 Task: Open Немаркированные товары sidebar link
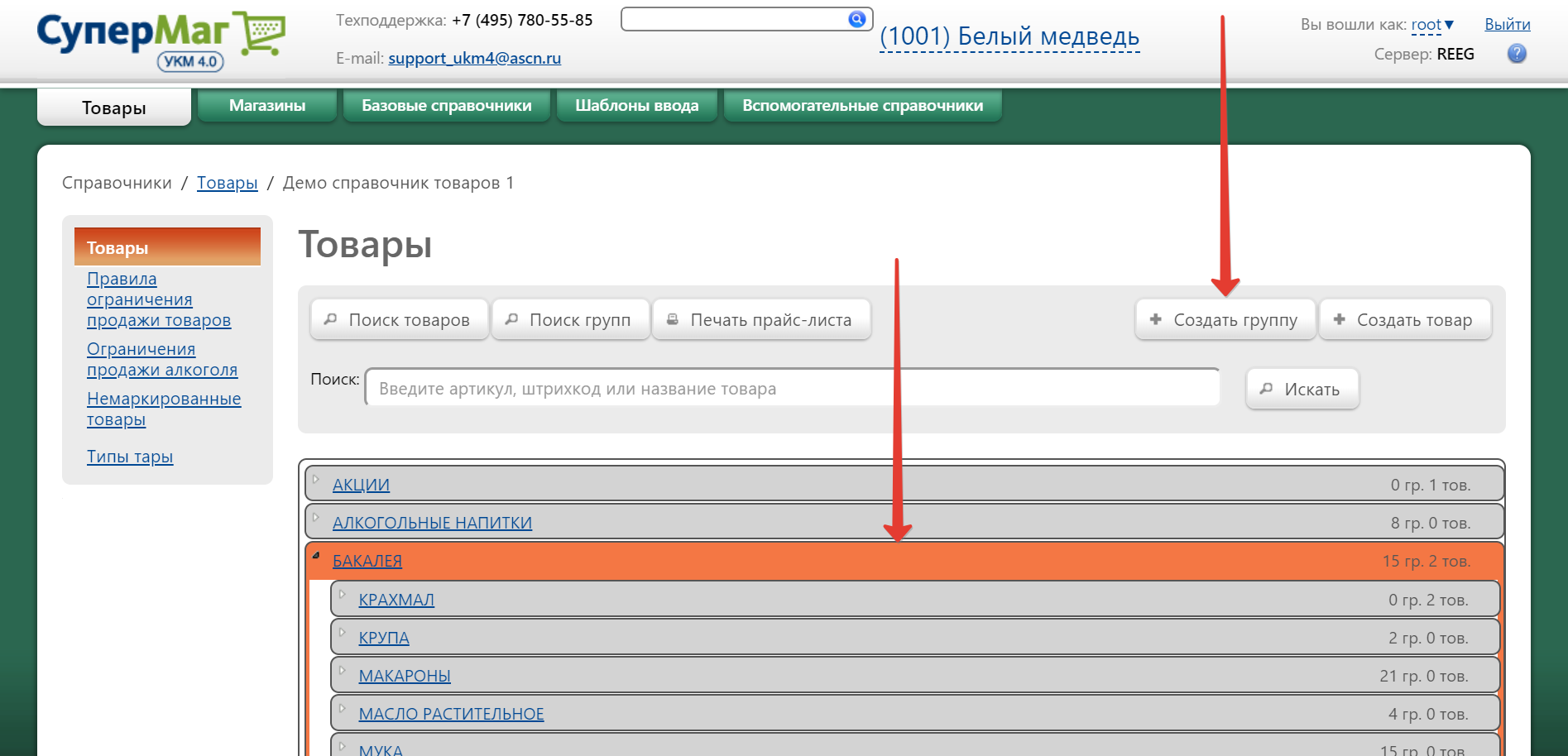[x=164, y=409]
